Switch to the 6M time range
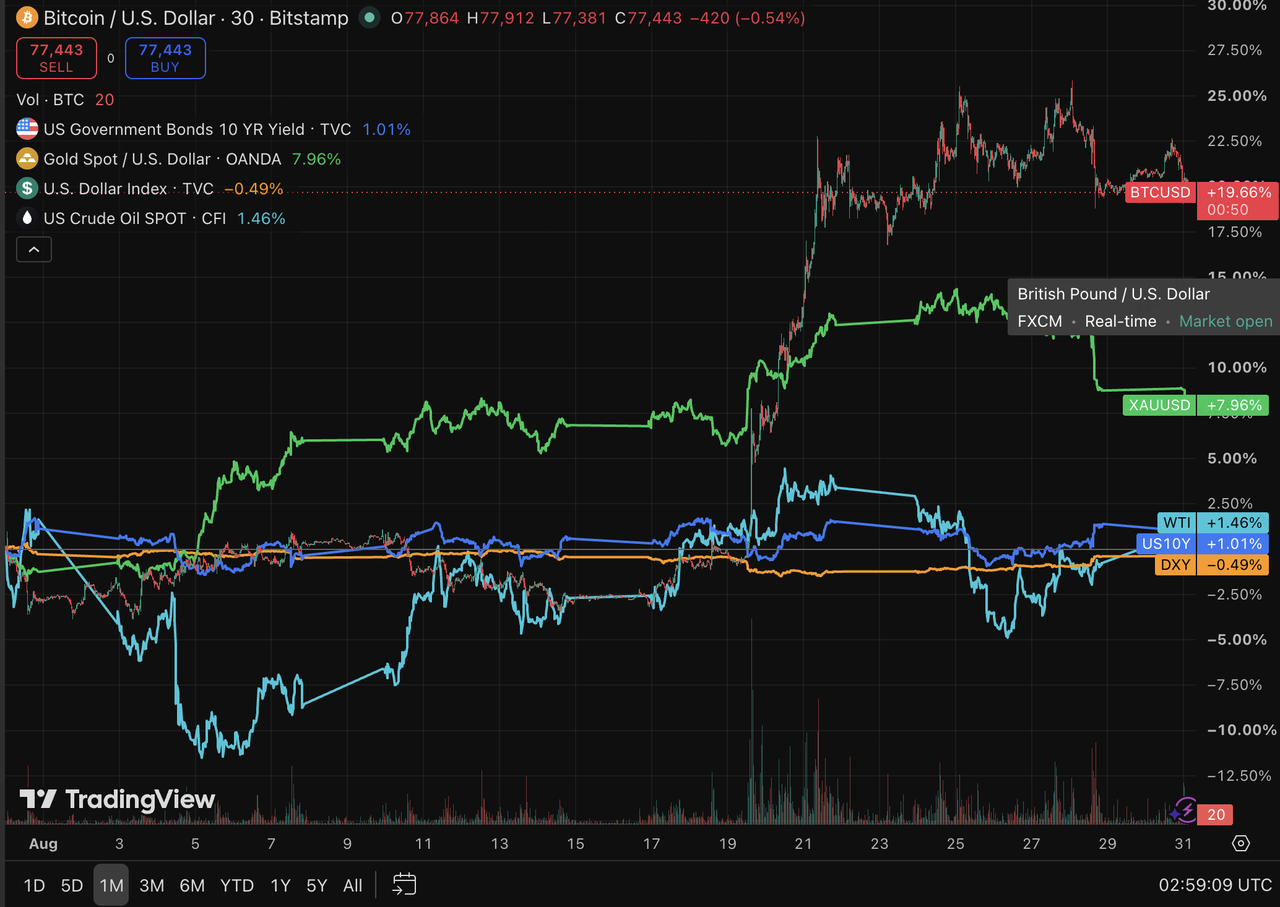Screen dimensions: 1280x907 tap(192, 885)
